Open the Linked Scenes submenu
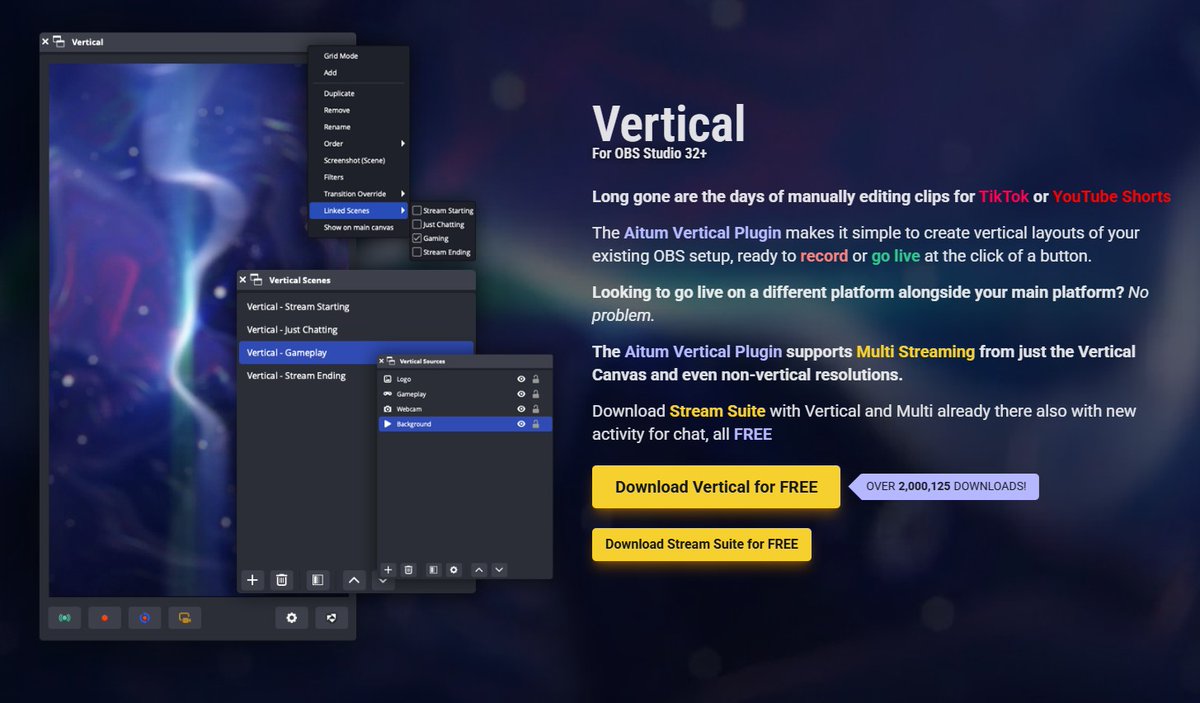 (359, 211)
